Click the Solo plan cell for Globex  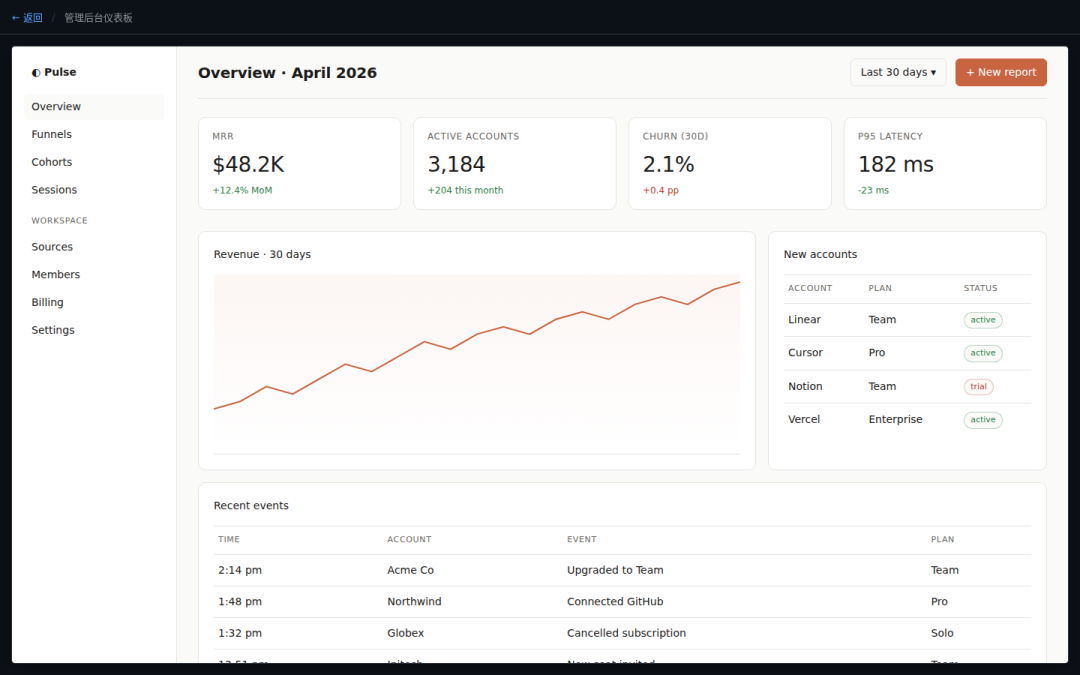coord(942,633)
